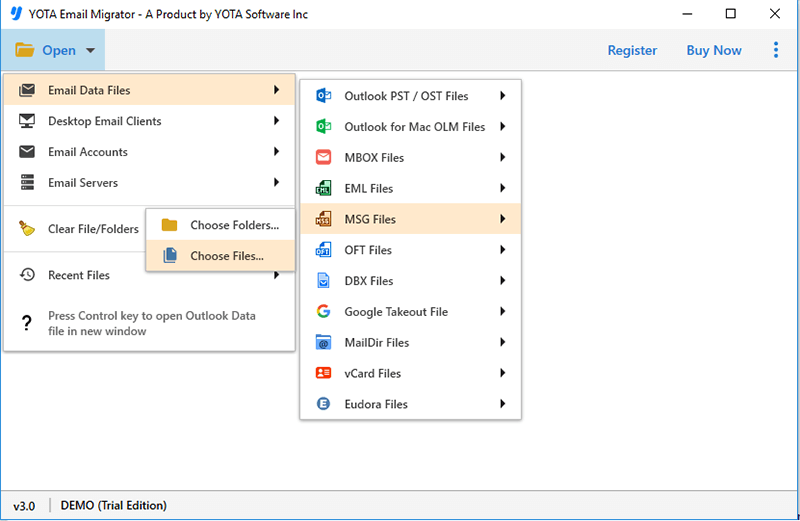This screenshot has height=521, width=800.
Task: Open the three-dot more options menu
Action: point(776,50)
